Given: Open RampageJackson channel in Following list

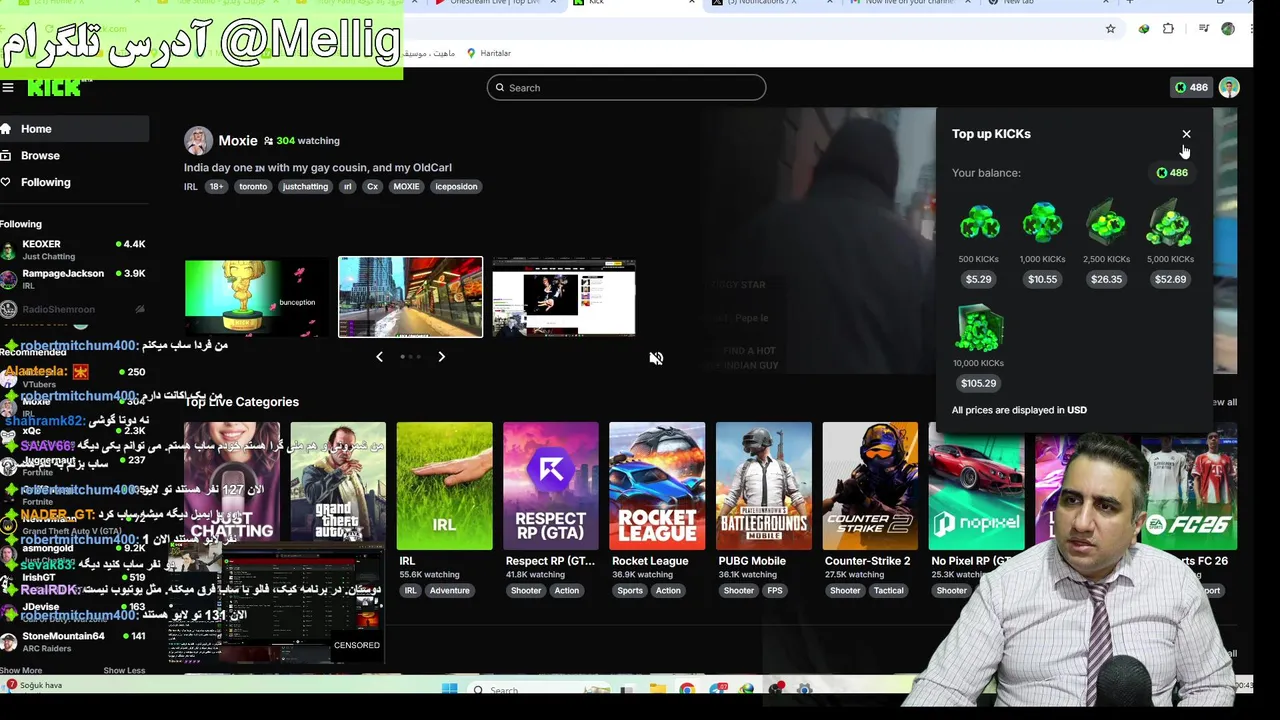Looking at the screenshot, I should click(74, 279).
